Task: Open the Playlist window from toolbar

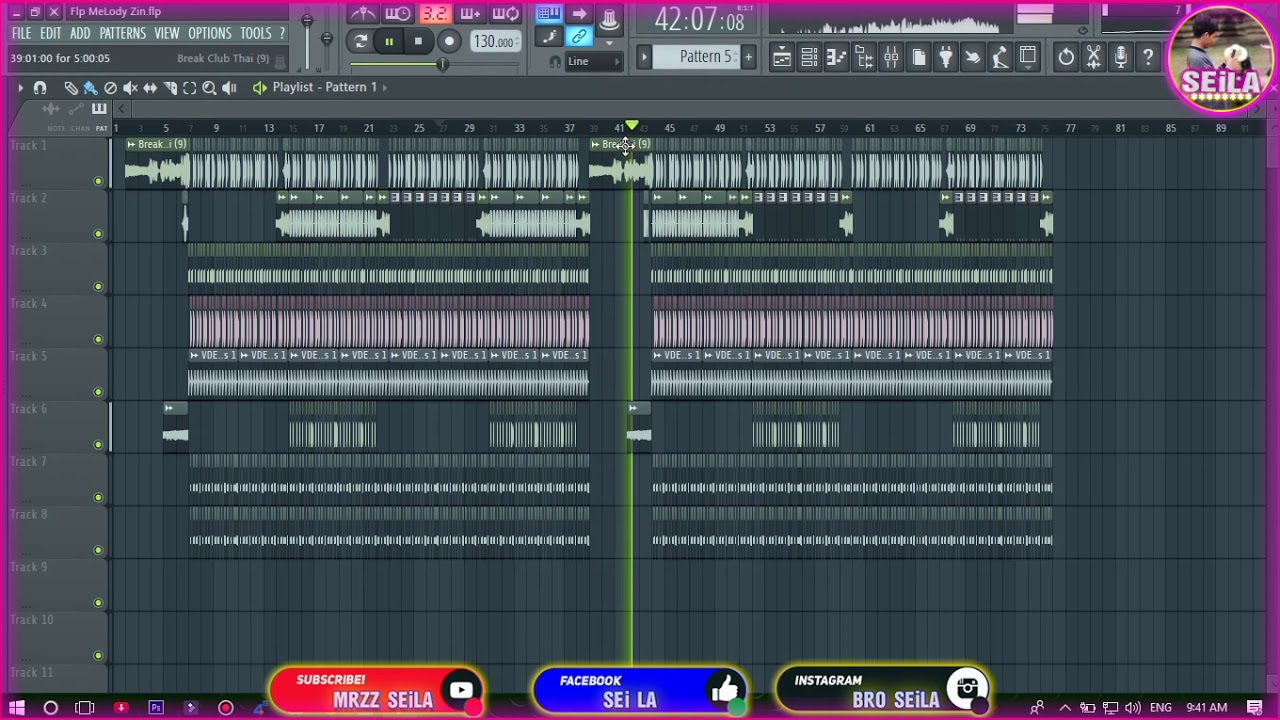Action: click(x=782, y=57)
